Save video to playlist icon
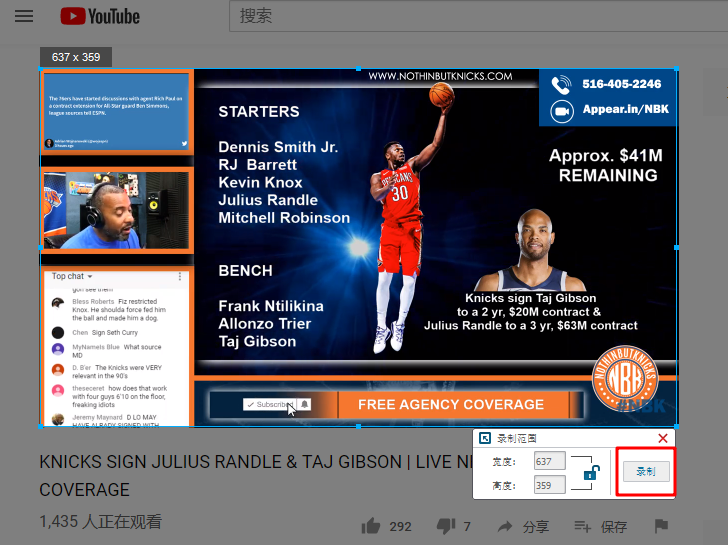The width and height of the screenshot is (728, 545). pyautogui.click(x=582, y=526)
